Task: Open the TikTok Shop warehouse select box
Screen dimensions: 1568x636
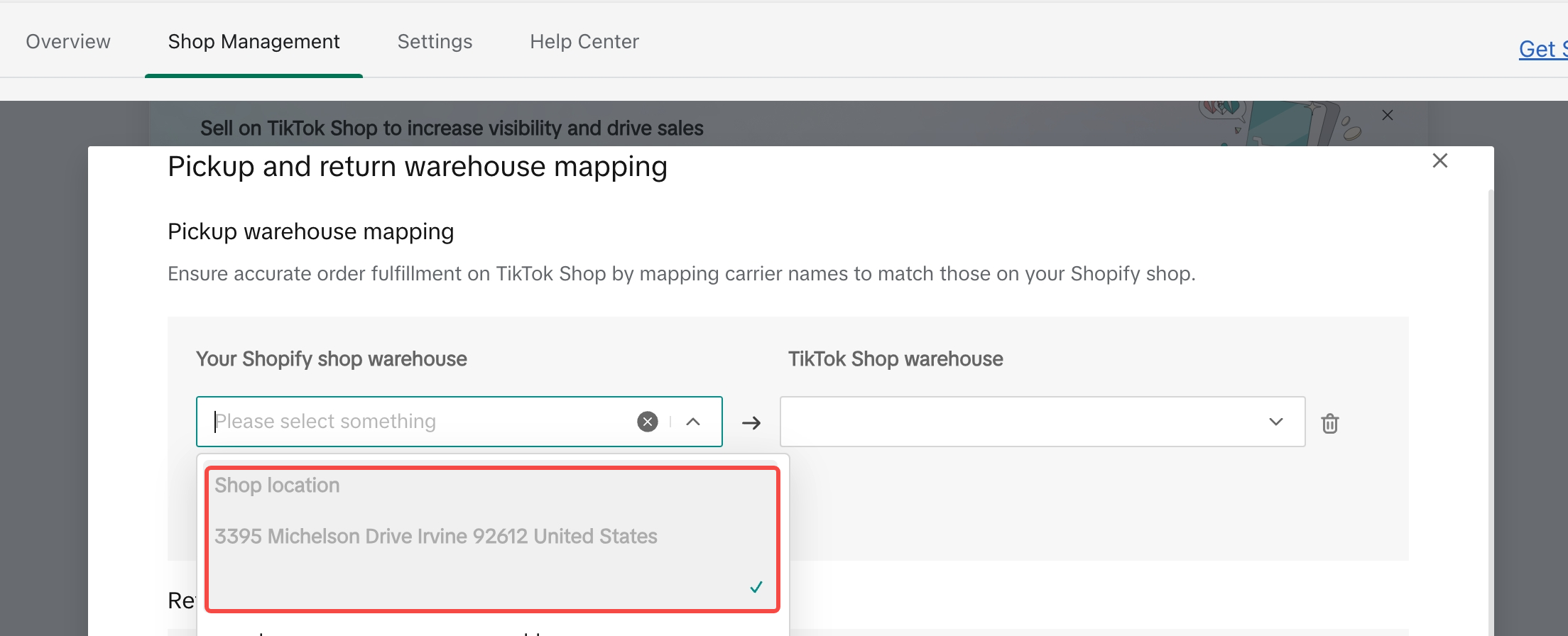Action: pyautogui.click(x=1023, y=422)
